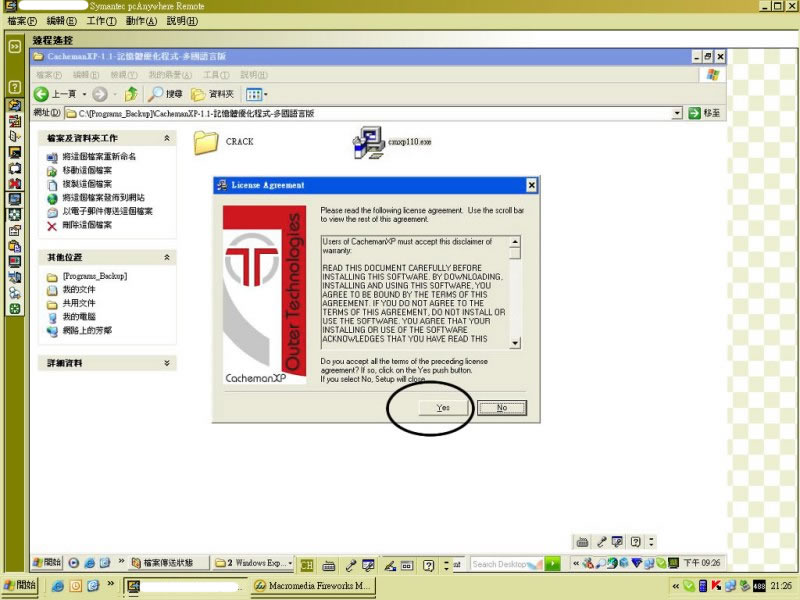Click the Search Desktop input field
Viewport: 800px width, 600px height.
click(x=505, y=564)
